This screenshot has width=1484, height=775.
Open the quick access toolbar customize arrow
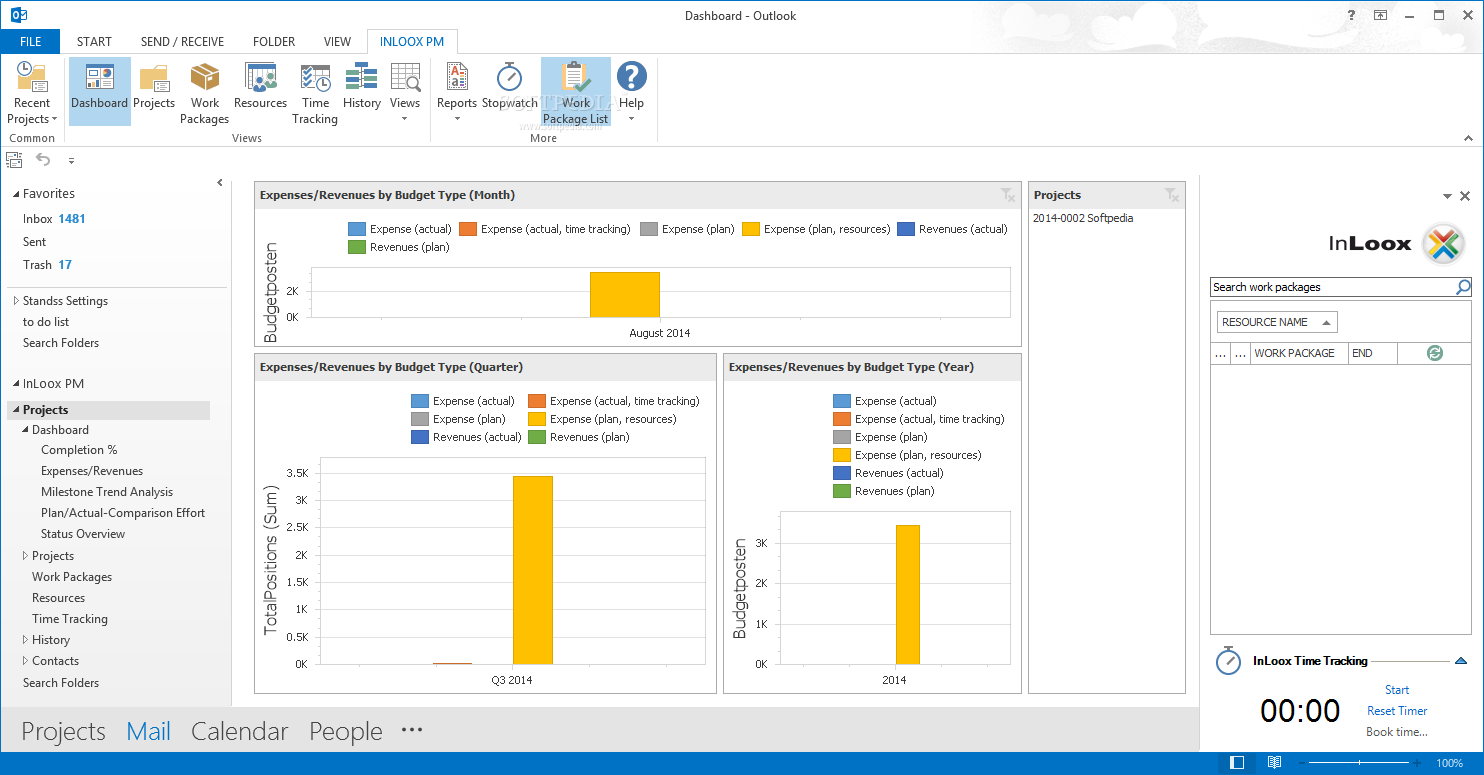[71, 160]
